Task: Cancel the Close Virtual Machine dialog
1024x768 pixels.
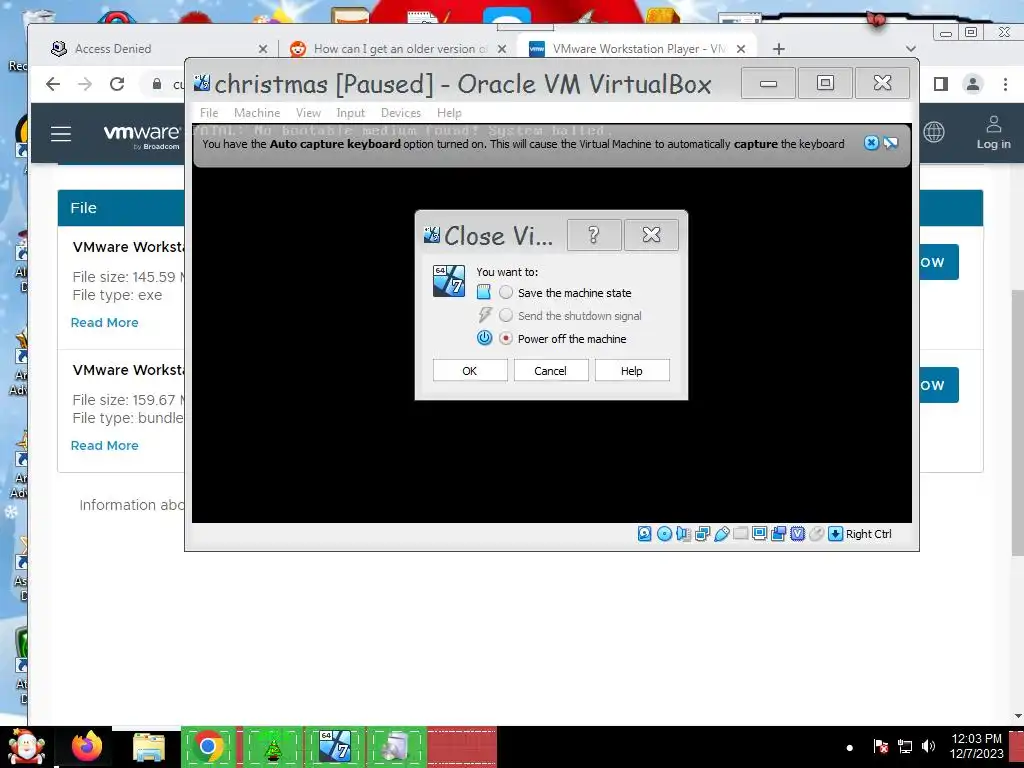Action: [x=551, y=370]
